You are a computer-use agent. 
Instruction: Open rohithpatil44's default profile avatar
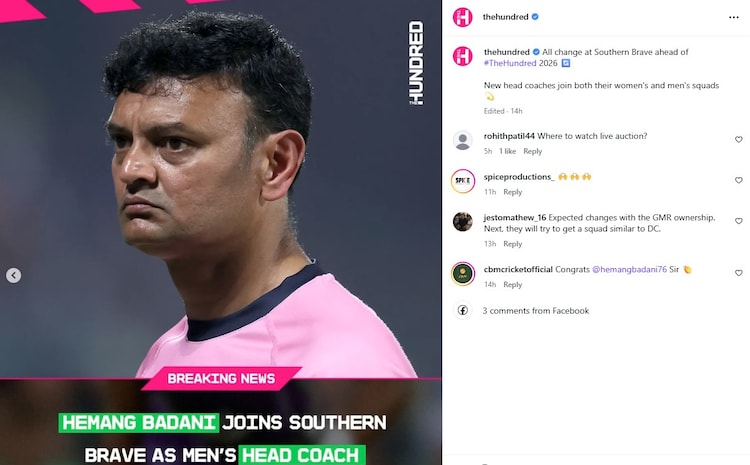click(x=463, y=140)
